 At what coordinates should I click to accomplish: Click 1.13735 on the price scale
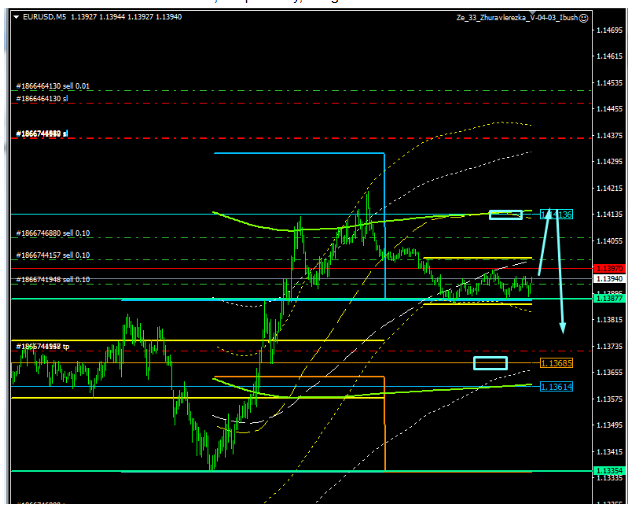click(x=610, y=346)
